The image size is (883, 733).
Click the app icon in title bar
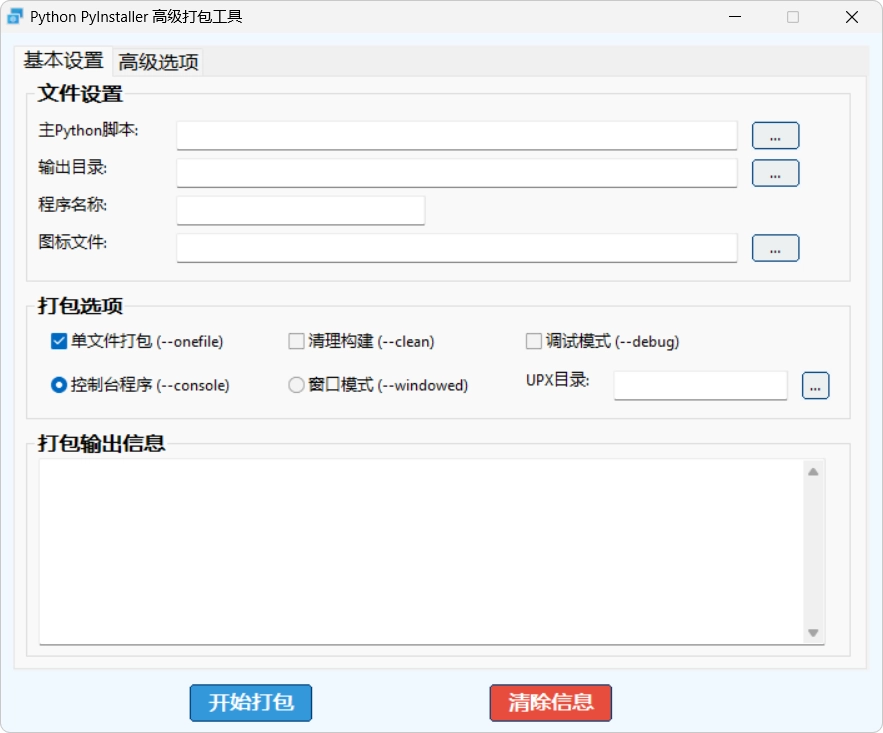pyautogui.click(x=15, y=17)
